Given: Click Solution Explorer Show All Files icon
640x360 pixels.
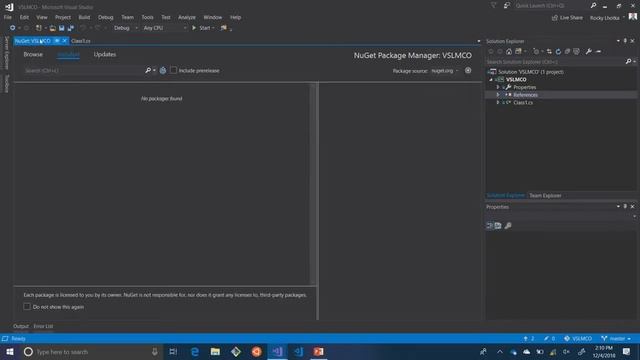Looking at the screenshot, I should click(x=576, y=51).
